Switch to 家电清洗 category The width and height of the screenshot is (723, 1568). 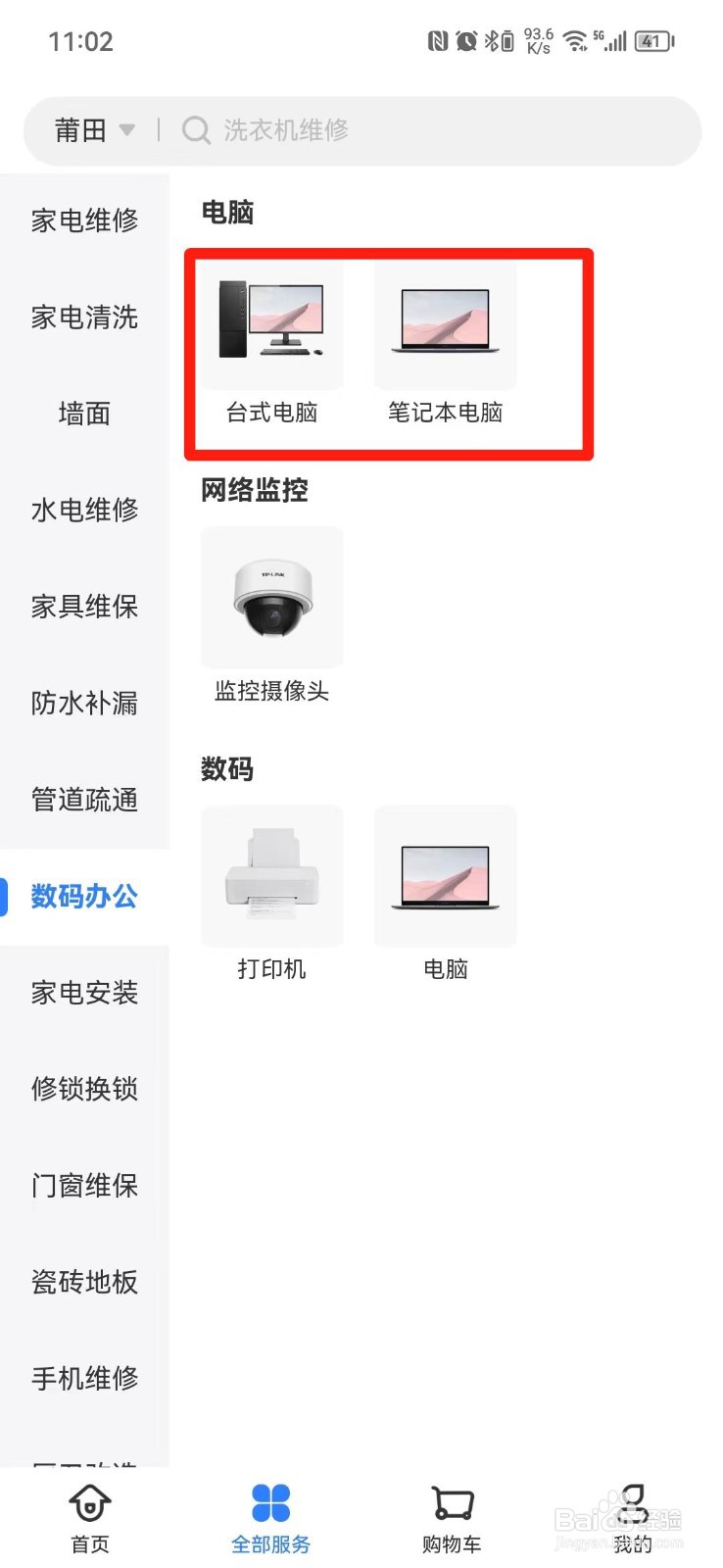coord(84,318)
